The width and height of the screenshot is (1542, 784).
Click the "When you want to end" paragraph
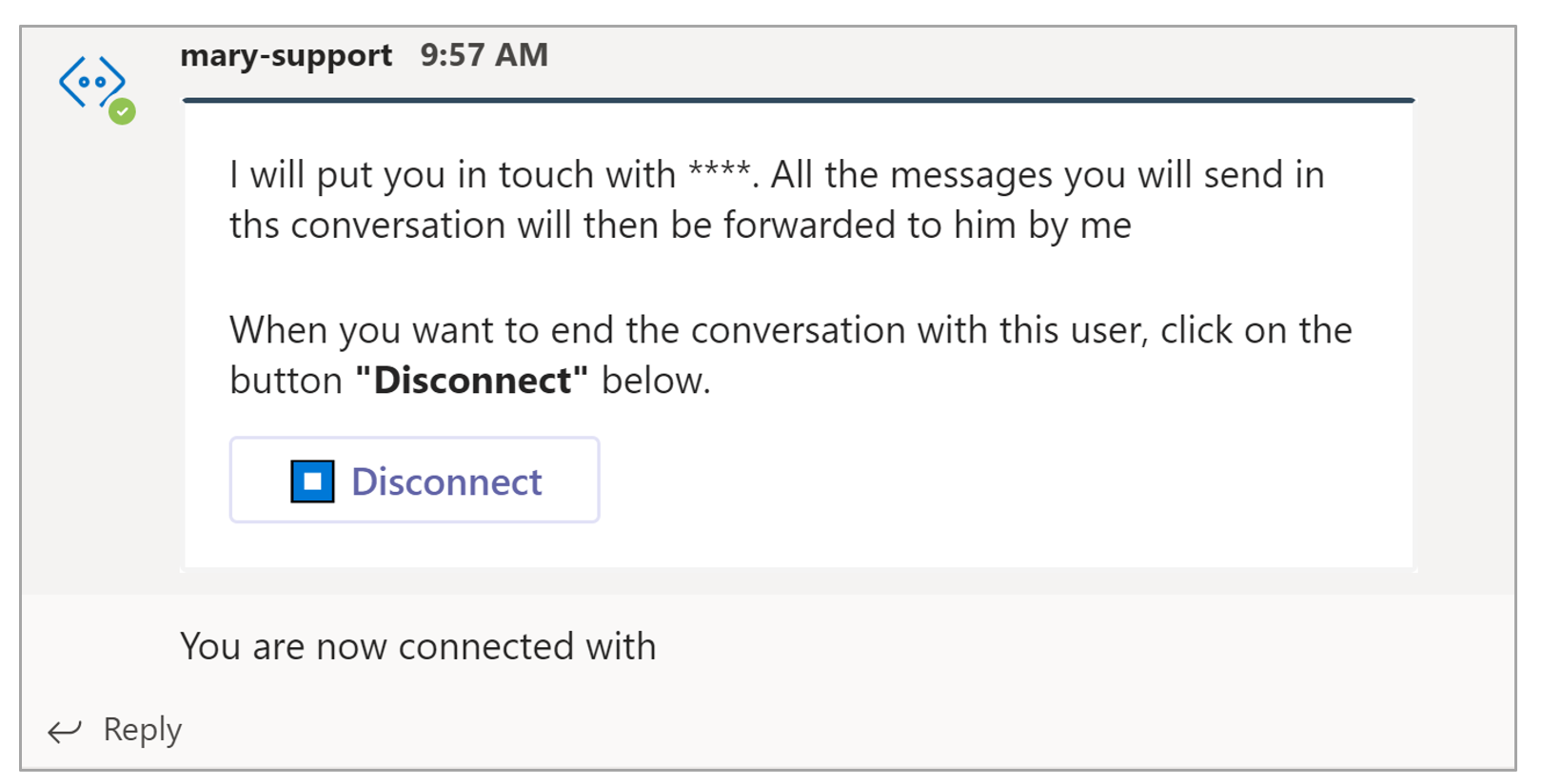[790, 355]
